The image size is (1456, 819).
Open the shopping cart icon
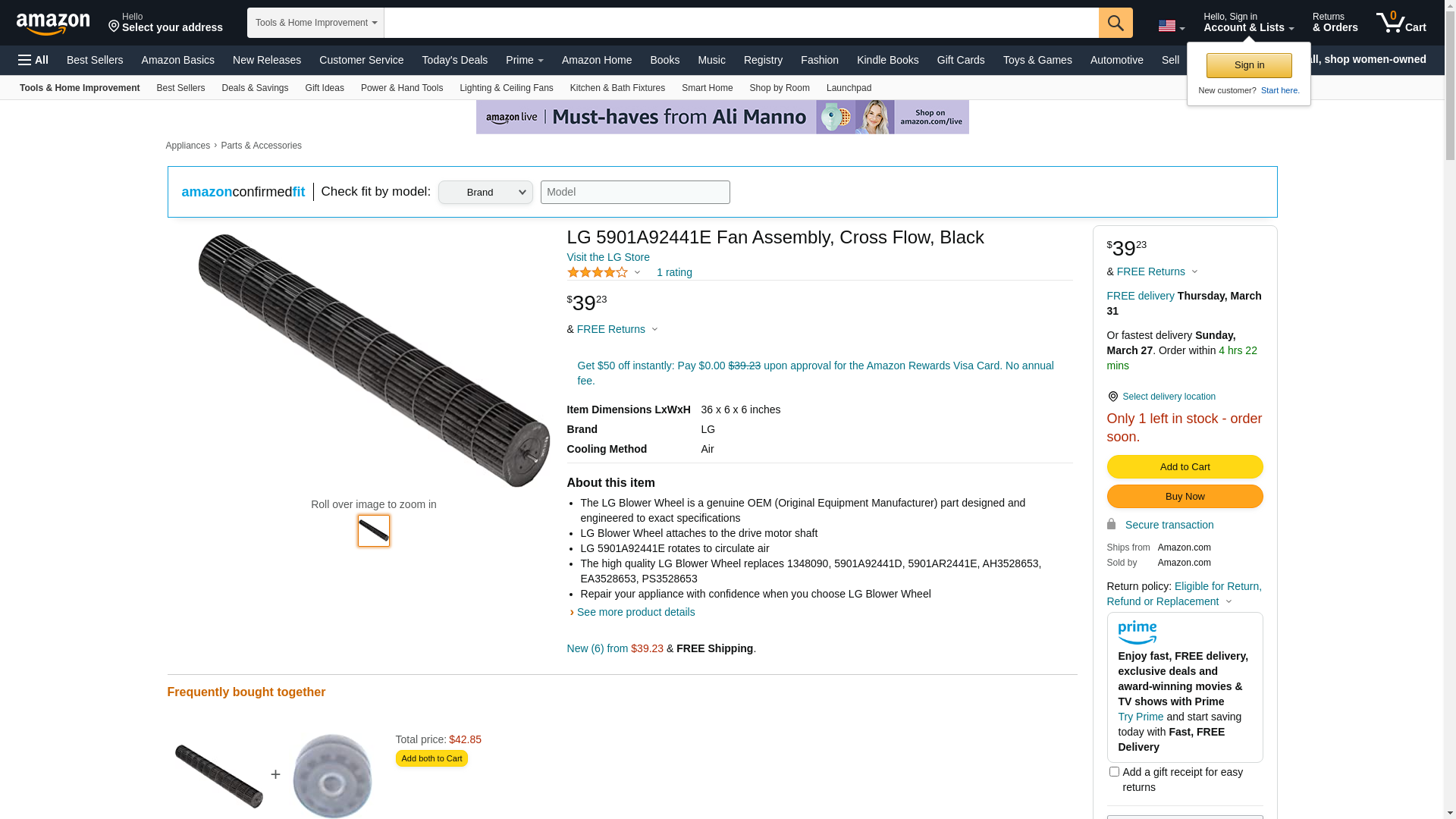[1400, 23]
